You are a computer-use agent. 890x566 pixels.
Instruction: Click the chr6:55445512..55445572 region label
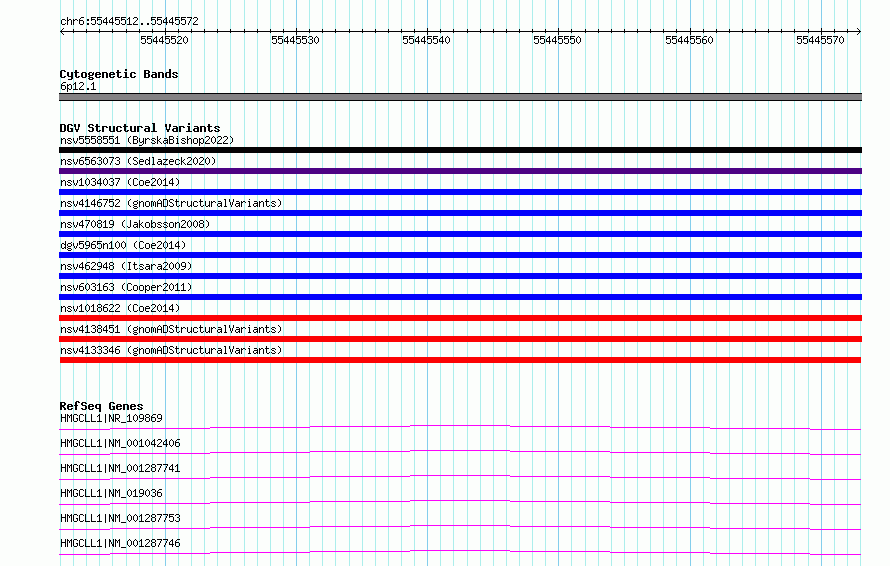(x=129, y=22)
